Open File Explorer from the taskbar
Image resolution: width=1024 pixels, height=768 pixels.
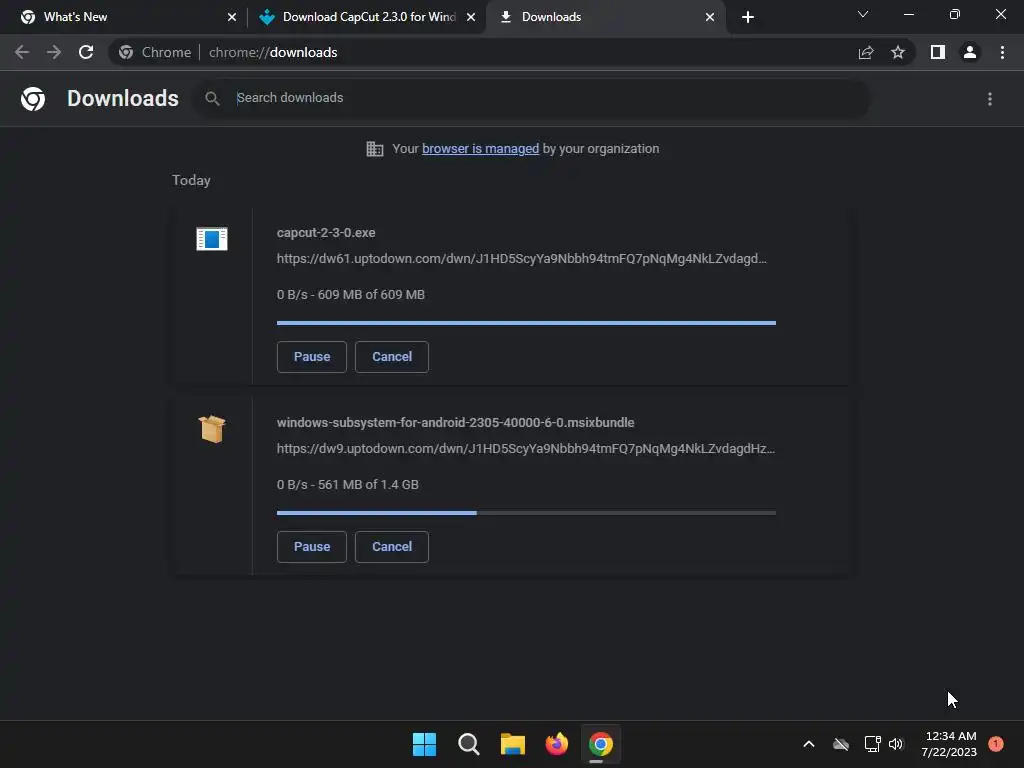point(513,744)
